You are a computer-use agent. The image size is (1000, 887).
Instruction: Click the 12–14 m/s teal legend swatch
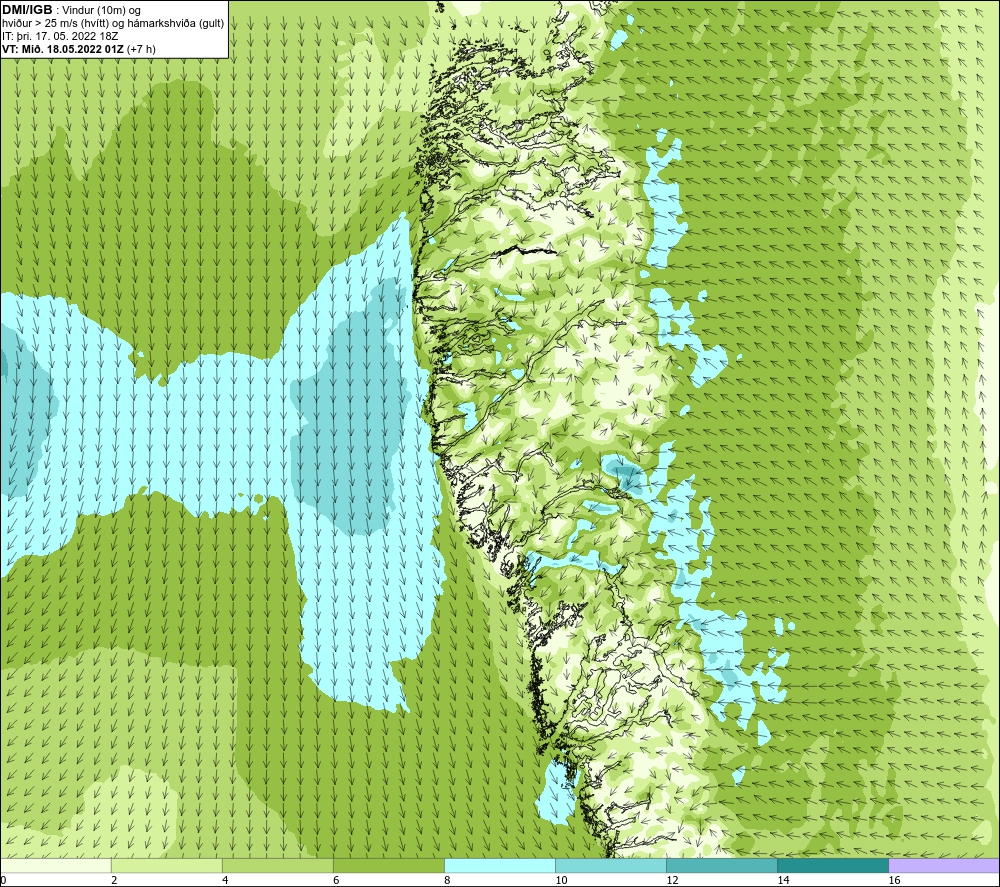pos(722,865)
